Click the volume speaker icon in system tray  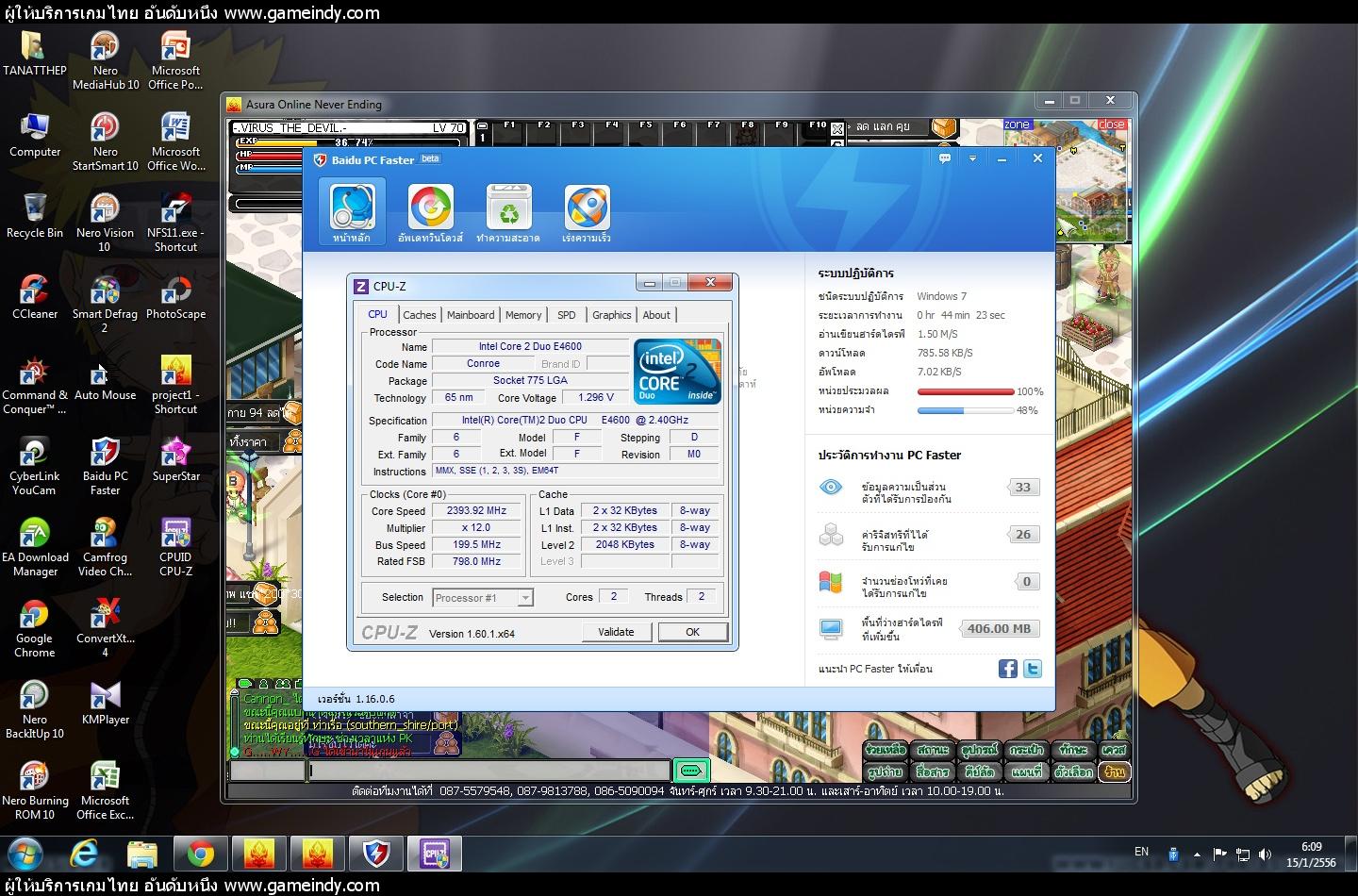pos(1265,855)
